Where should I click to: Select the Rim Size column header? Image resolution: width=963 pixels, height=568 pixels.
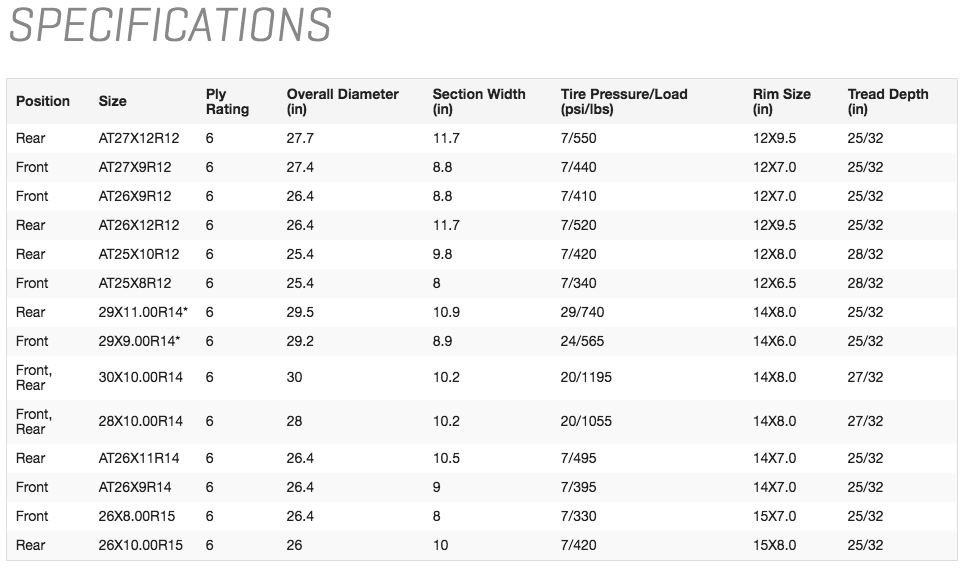click(781, 101)
